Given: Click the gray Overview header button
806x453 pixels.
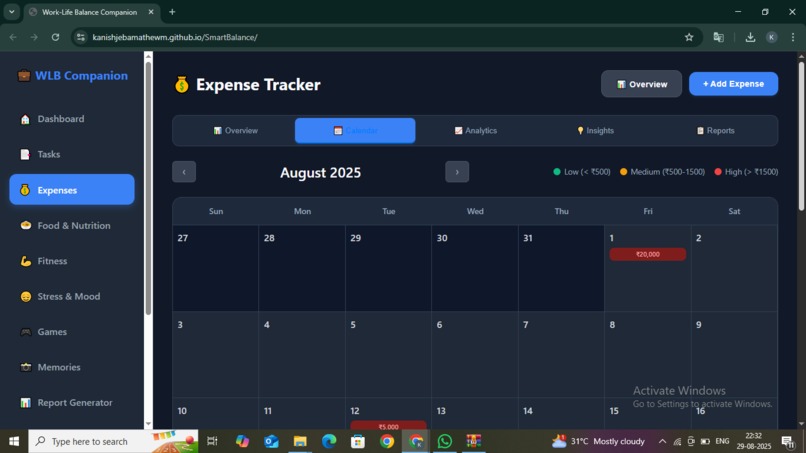Looking at the screenshot, I should click(642, 84).
